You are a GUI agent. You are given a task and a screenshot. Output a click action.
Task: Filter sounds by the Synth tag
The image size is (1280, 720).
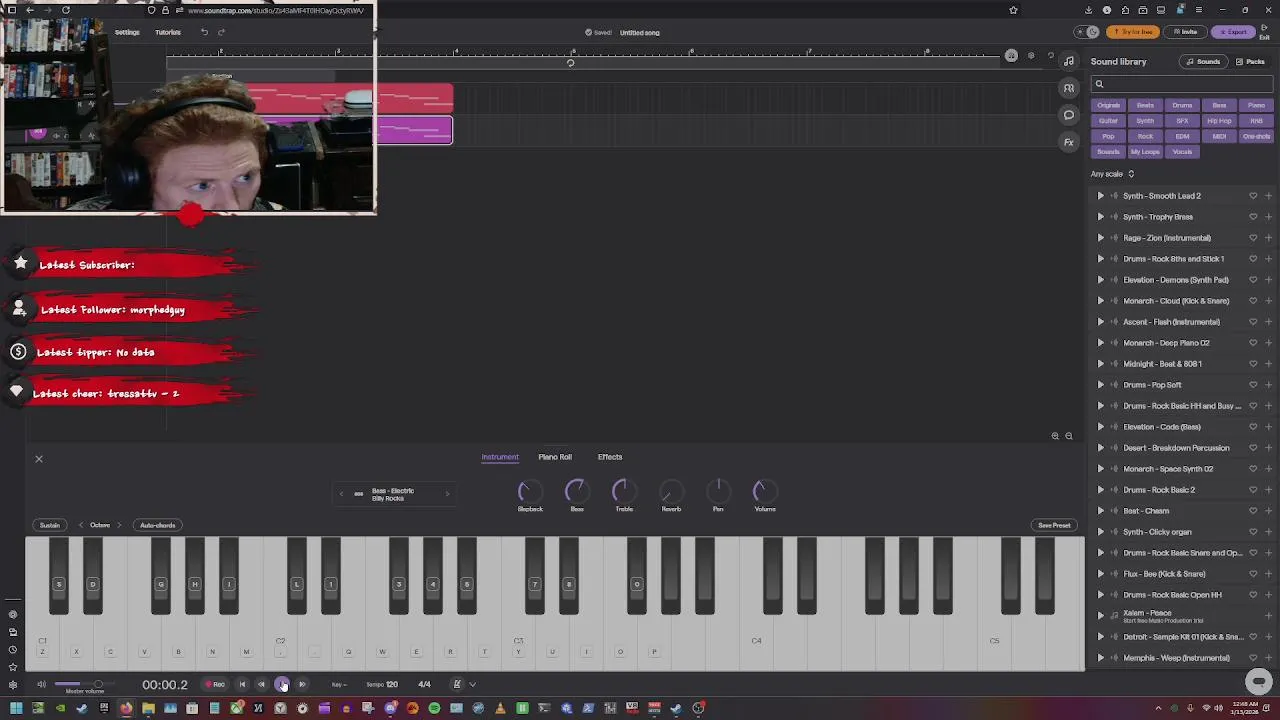(1145, 121)
